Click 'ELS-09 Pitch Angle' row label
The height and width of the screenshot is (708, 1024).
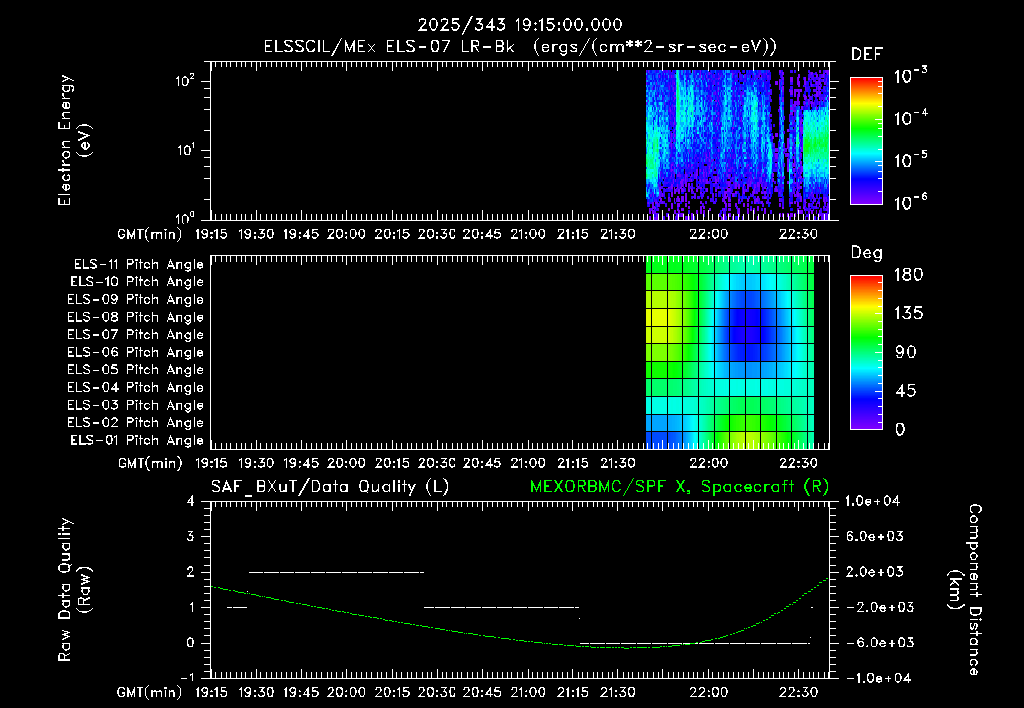(135, 300)
